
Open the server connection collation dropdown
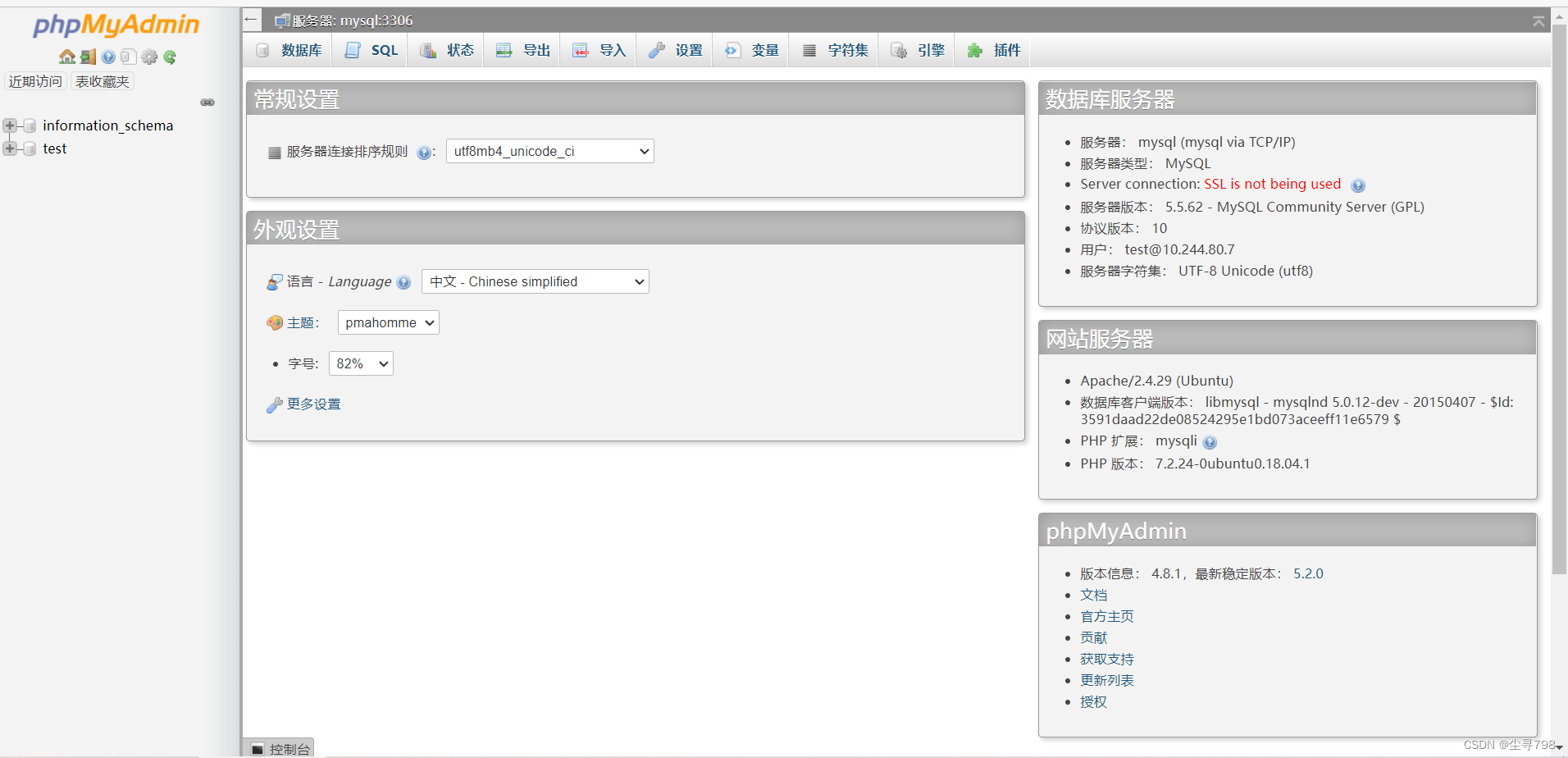(549, 151)
